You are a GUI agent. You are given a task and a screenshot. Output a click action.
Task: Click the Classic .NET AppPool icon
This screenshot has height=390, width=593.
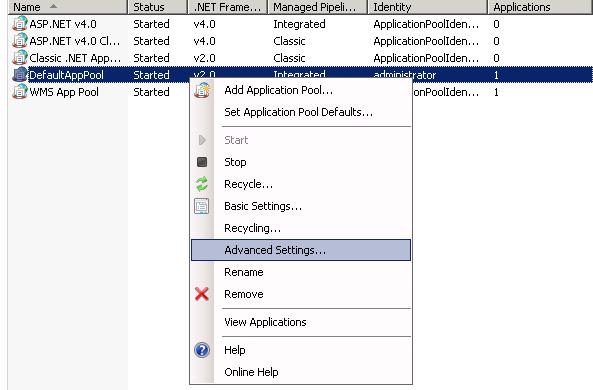(20, 57)
